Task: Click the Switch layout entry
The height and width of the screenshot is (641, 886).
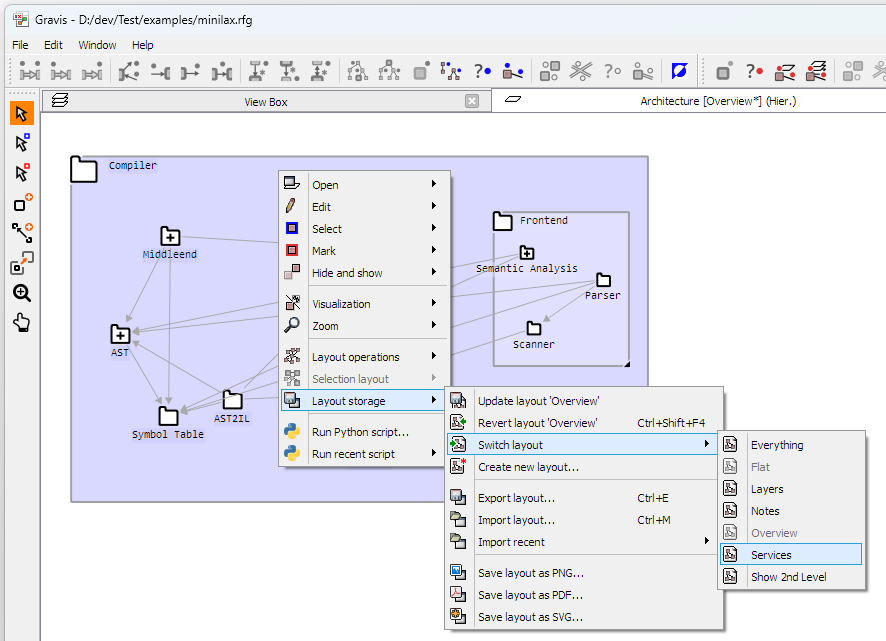Action: tap(584, 445)
